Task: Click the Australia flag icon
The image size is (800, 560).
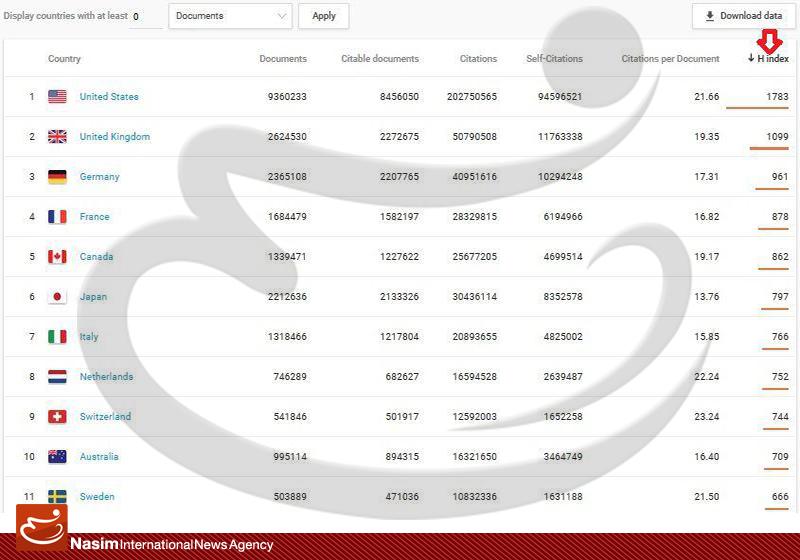Action: (57, 457)
